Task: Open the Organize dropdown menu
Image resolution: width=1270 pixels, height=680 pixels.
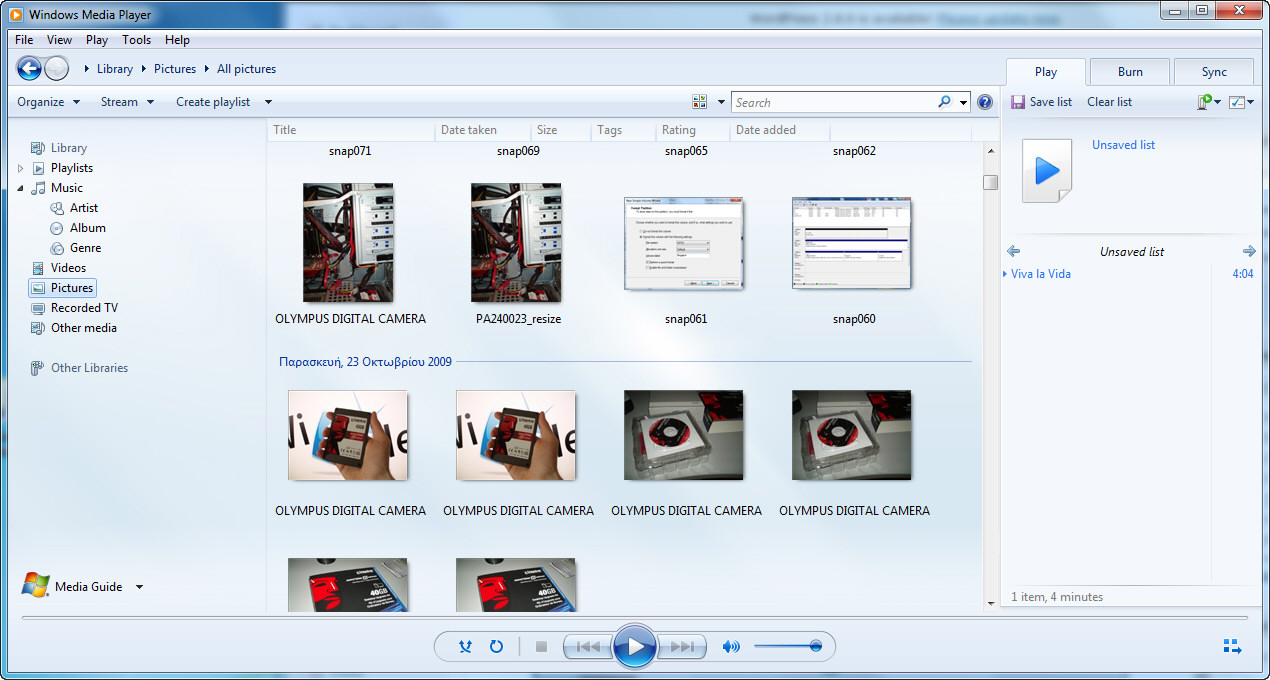Action: click(x=48, y=102)
